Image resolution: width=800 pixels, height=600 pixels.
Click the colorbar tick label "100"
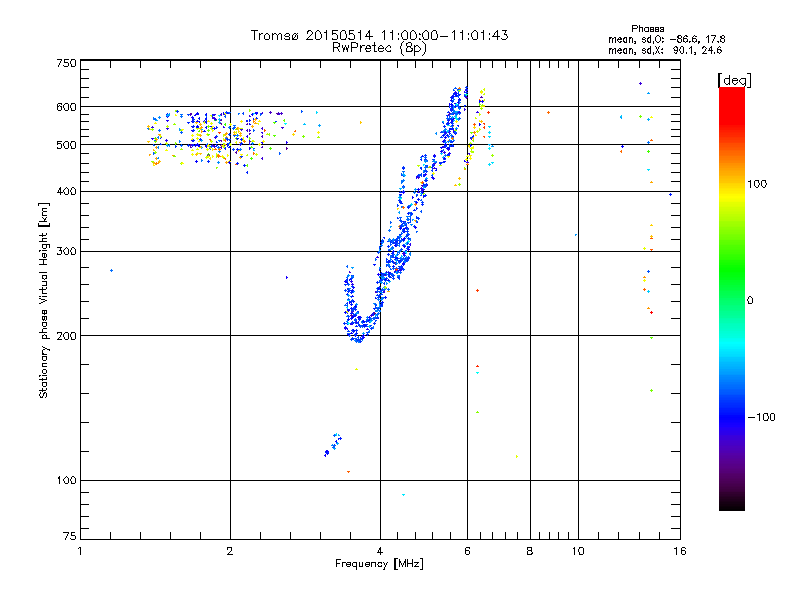pyautogui.click(x=757, y=184)
